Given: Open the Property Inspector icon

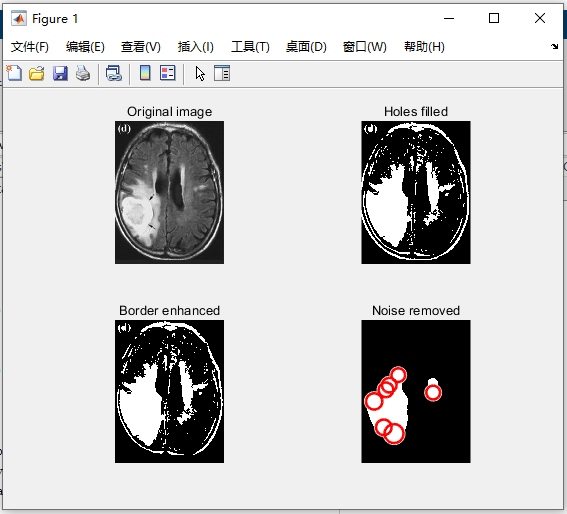Looking at the screenshot, I should pos(222,73).
